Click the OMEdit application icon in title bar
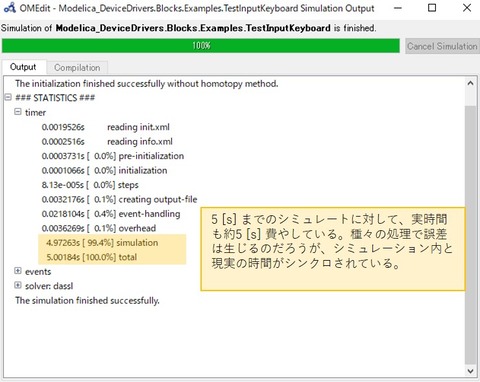 point(10,8)
